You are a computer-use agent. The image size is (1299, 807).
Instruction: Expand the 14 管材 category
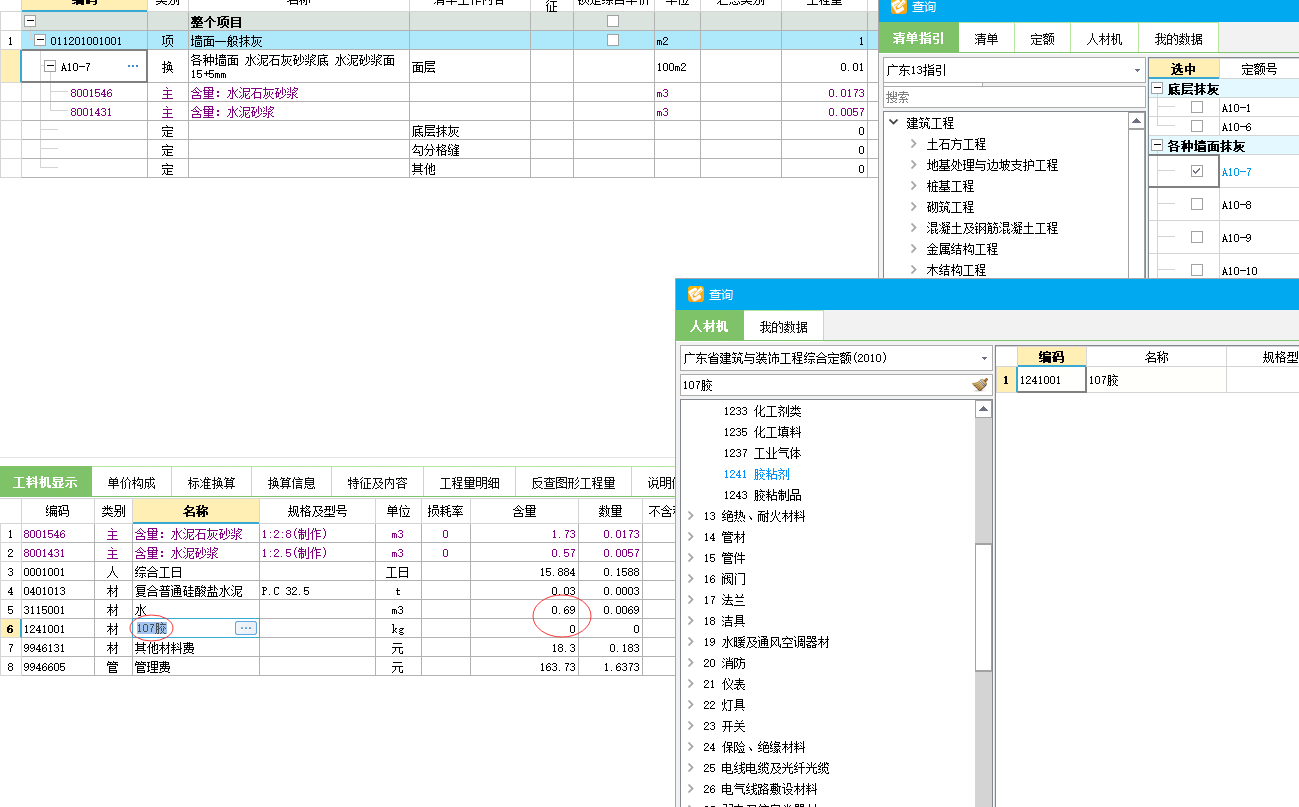tap(691, 537)
